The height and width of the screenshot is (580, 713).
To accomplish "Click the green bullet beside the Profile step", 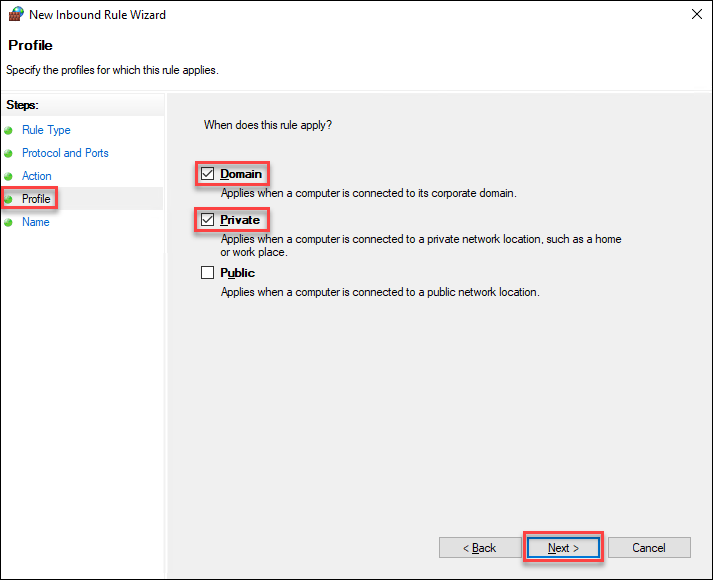I will [10, 199].
